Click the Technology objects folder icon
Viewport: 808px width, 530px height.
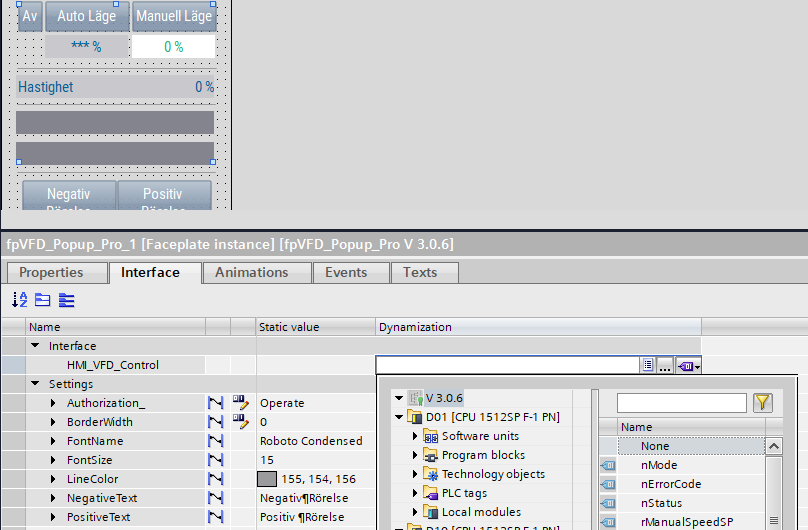pos(431,474)
